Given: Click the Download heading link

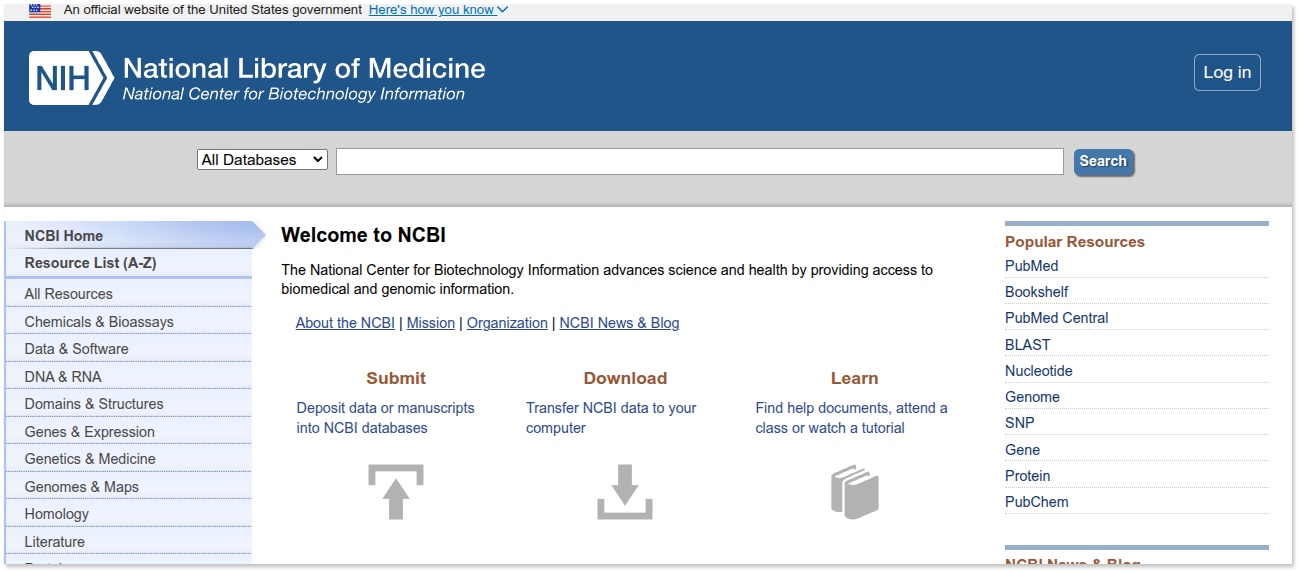Looking at the screenshot, I should [x=625, y=378].
